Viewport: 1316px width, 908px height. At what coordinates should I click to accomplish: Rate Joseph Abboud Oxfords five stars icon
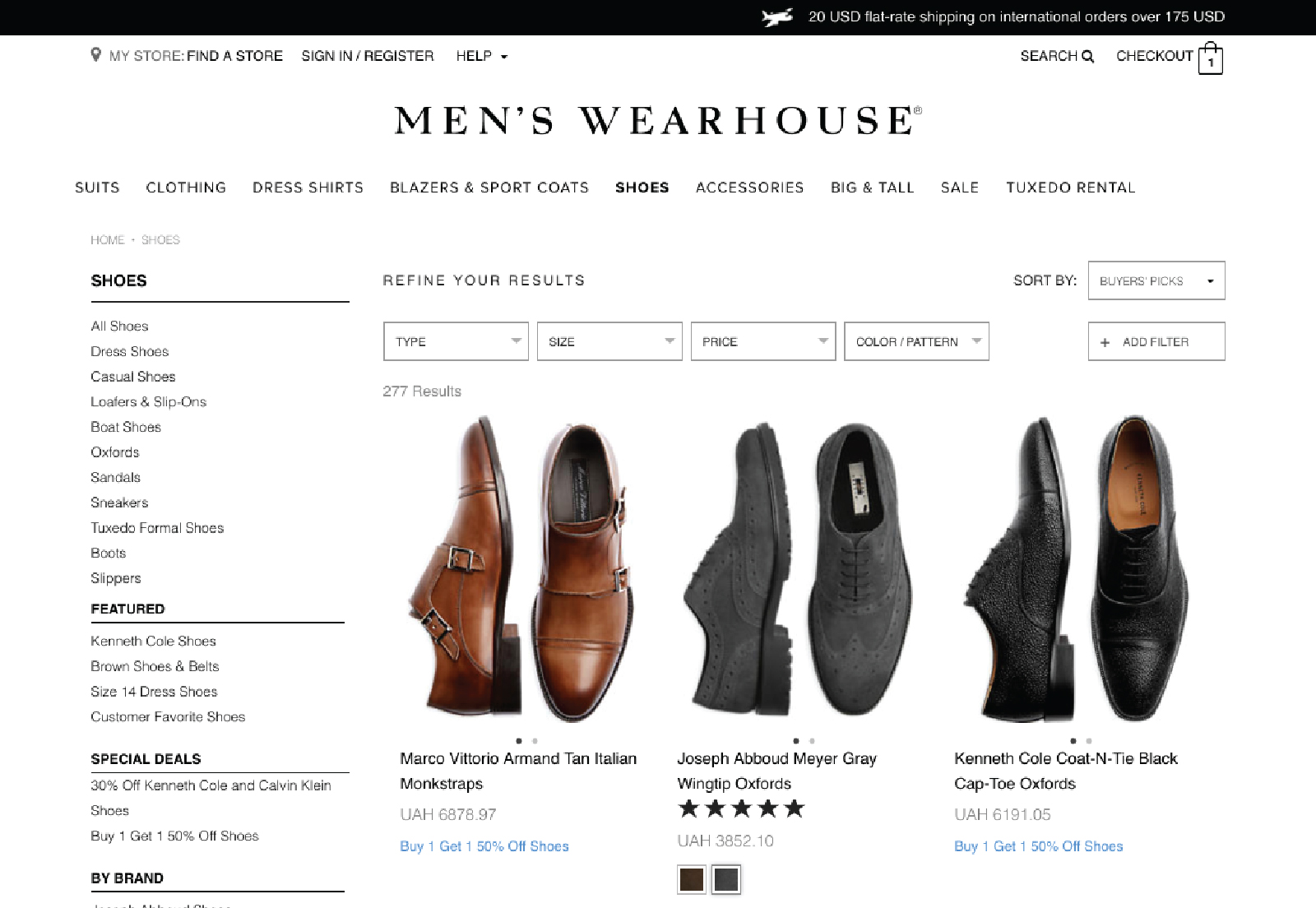[x=741, y=808]
